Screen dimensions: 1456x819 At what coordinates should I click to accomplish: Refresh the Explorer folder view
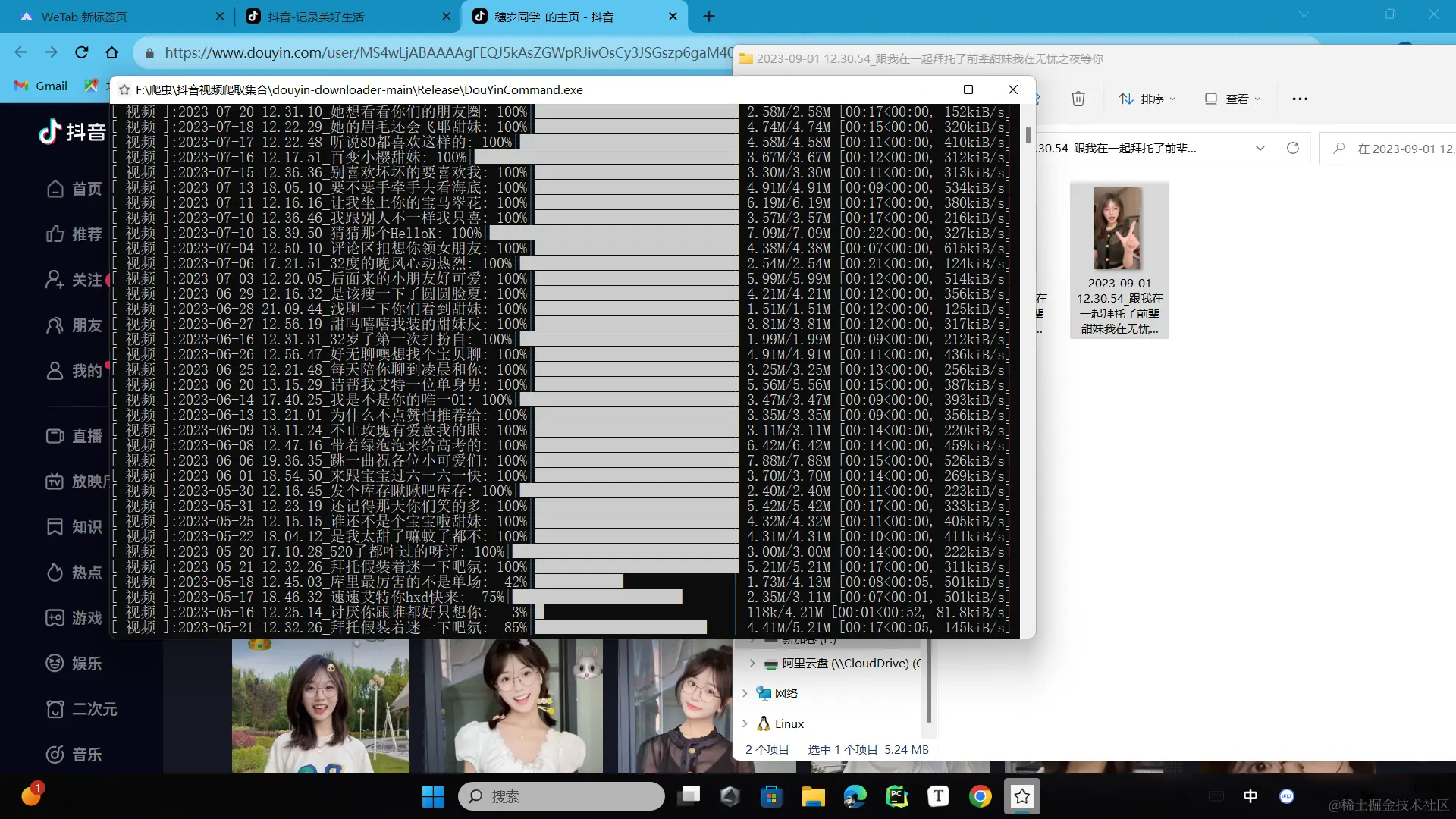[1293, 148]
